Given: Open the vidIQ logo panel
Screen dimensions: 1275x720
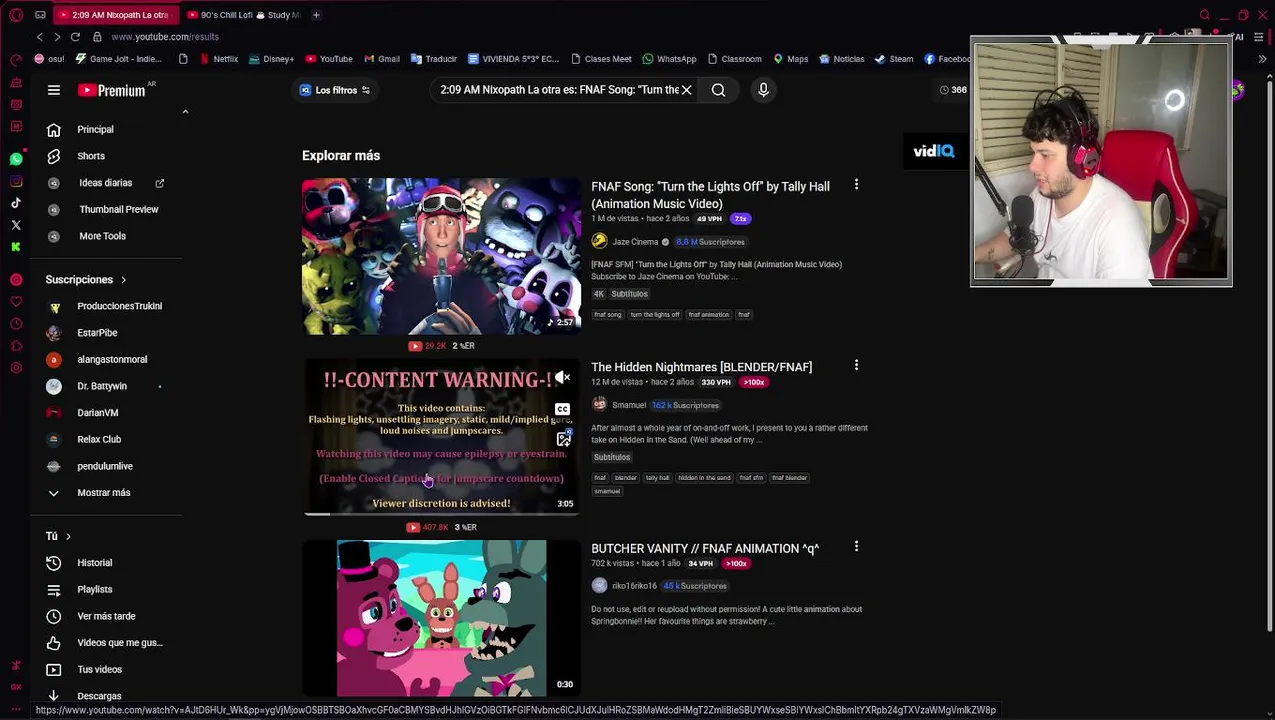Looking at the screenshot, I should click(934, 151).
